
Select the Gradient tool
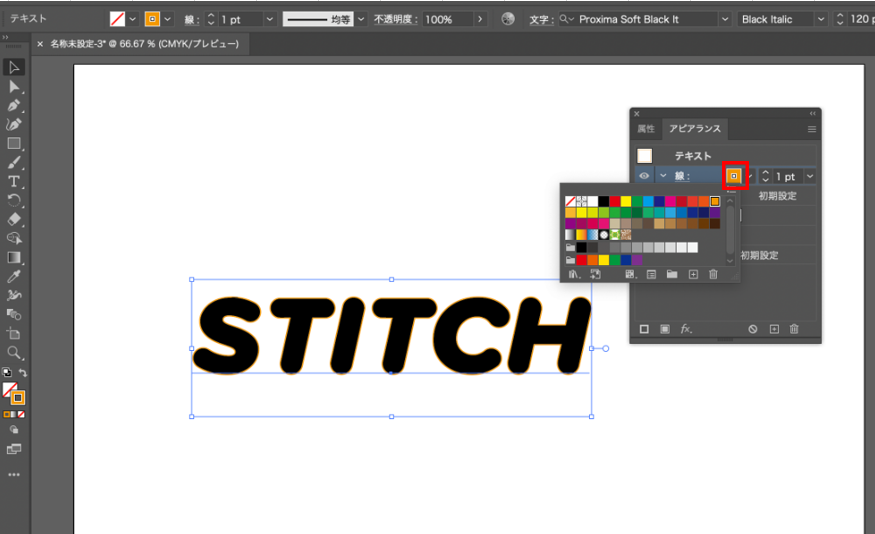pyautogui.click(x=14, y=257)
